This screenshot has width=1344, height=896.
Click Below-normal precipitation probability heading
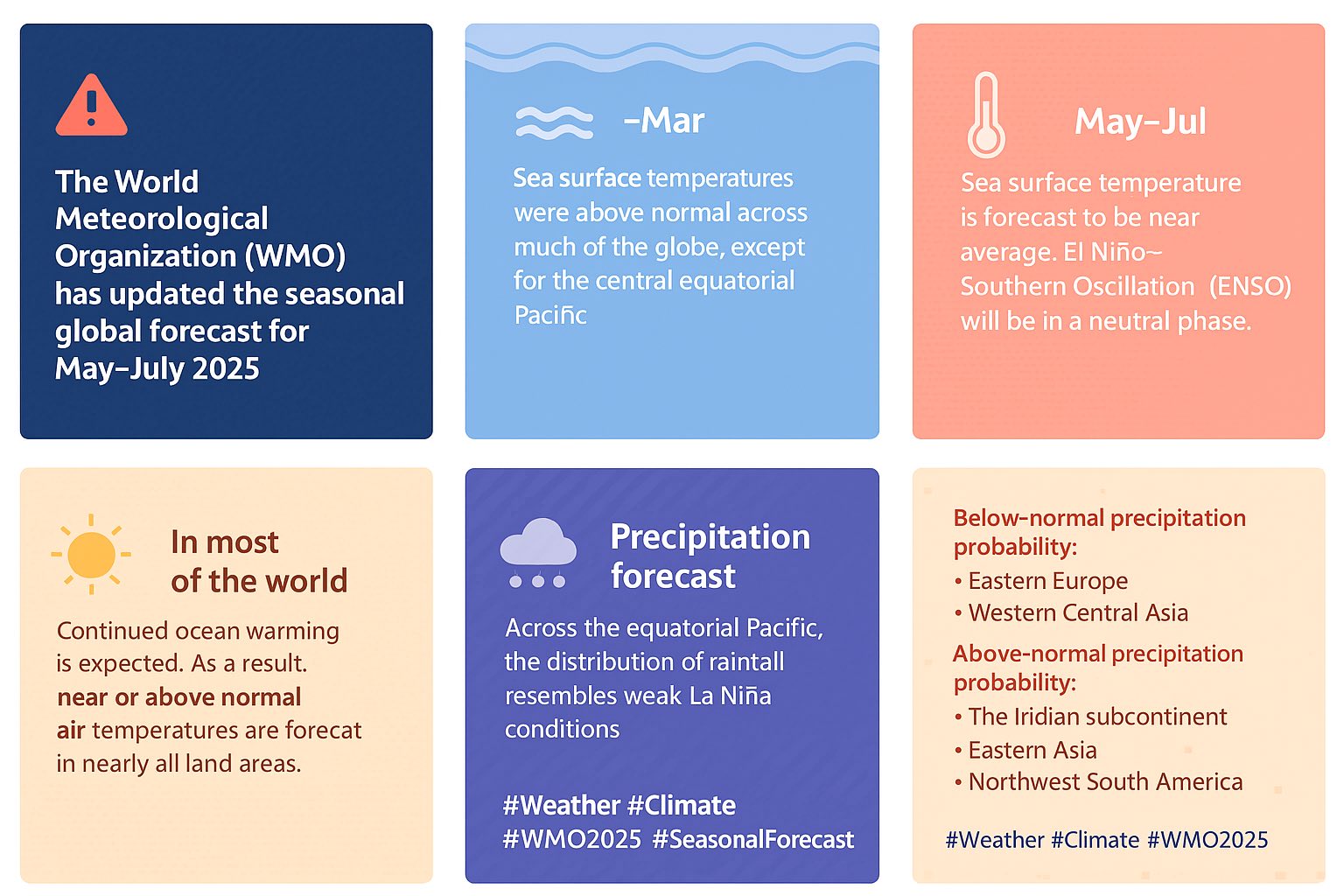[1099, 532]
